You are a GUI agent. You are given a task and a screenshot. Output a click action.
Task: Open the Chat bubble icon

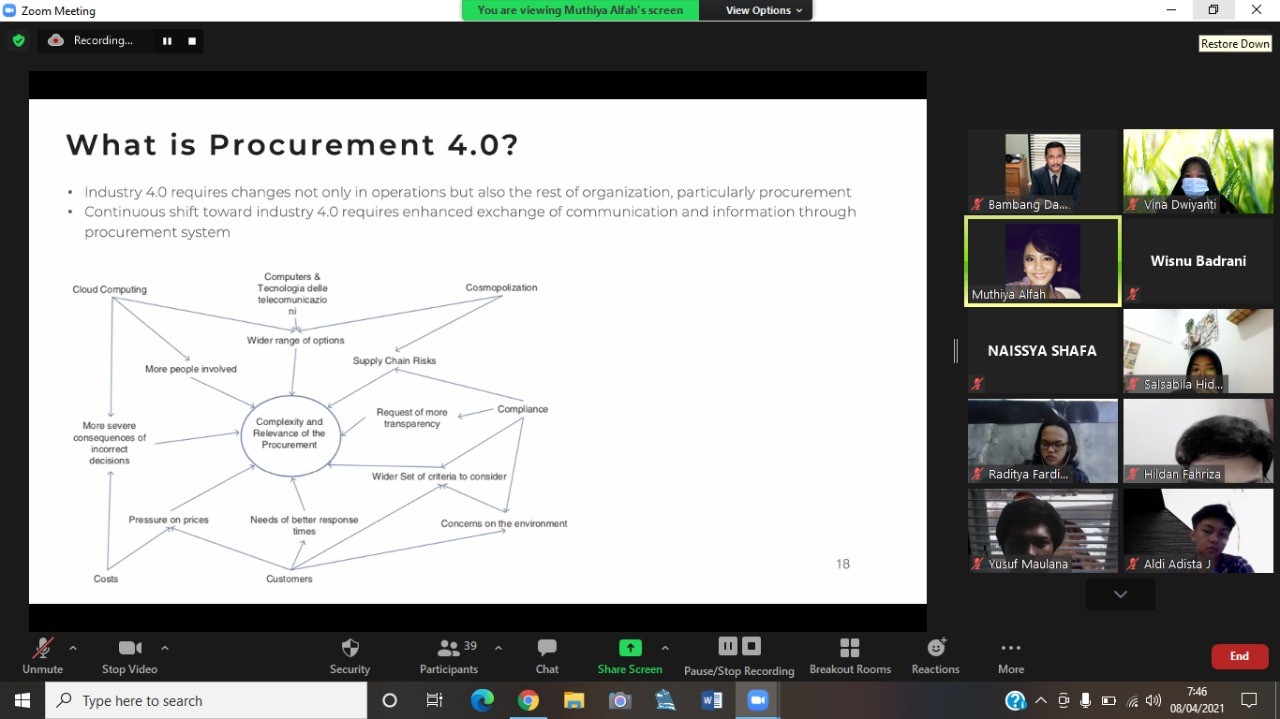[x=547, y=648]
